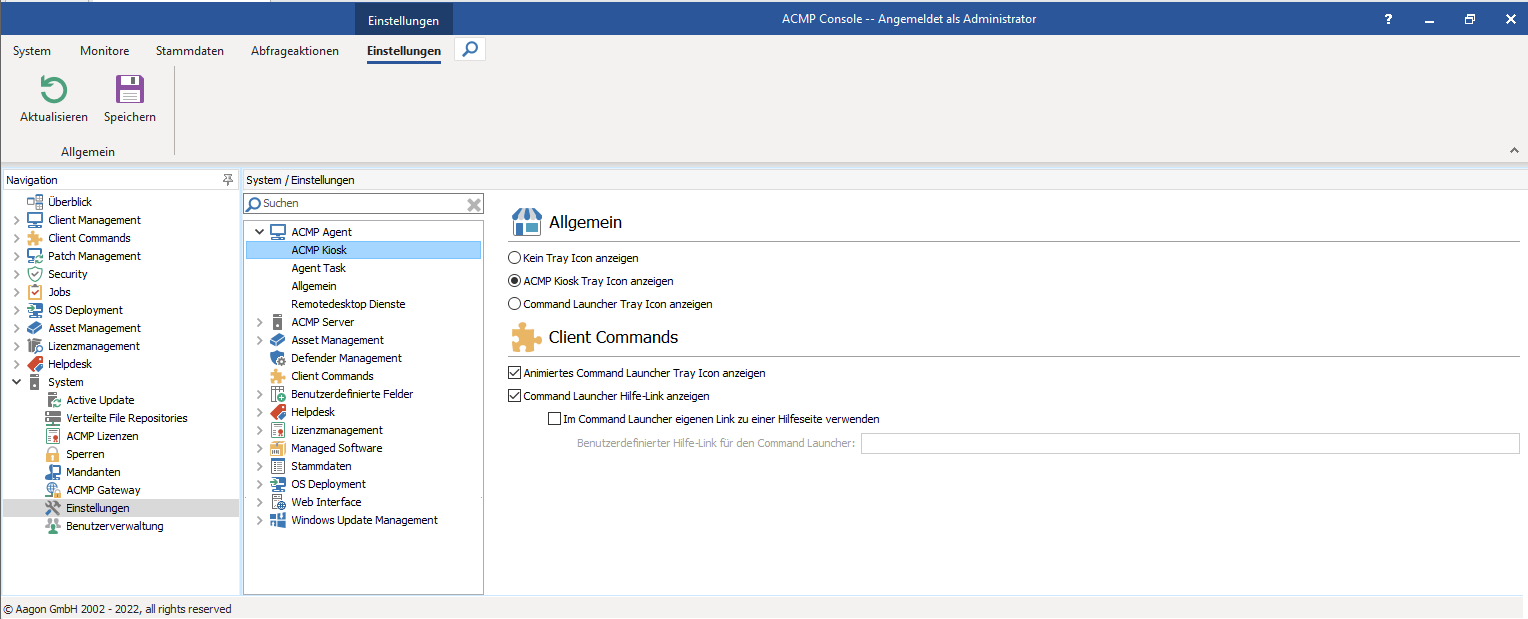This screenshot has height=619, width=1528.
Task: Open the Stammdaten ribbon tab
Action: (190, 51)
